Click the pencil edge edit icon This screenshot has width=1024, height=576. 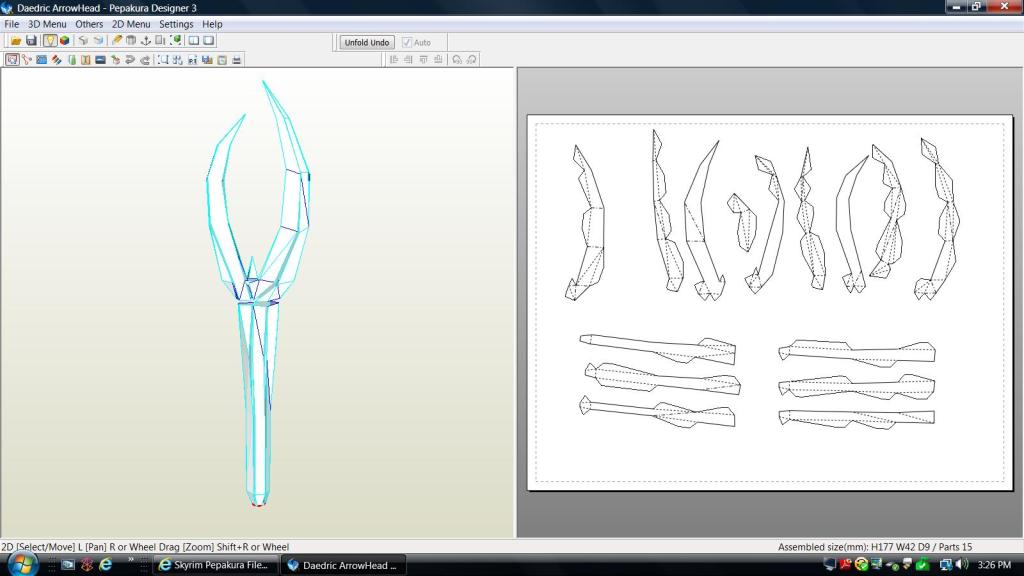(117, 40)
